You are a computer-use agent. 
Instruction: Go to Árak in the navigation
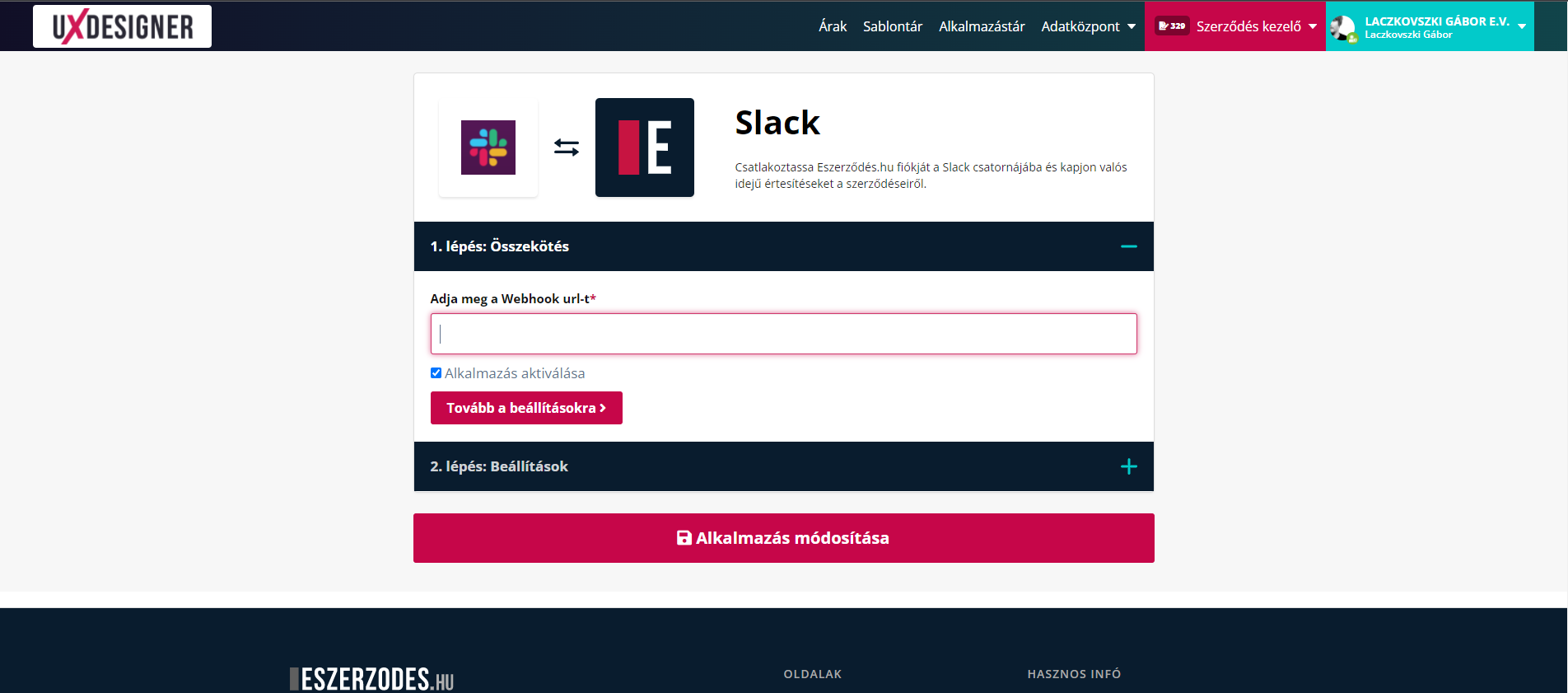coord(833,26)
